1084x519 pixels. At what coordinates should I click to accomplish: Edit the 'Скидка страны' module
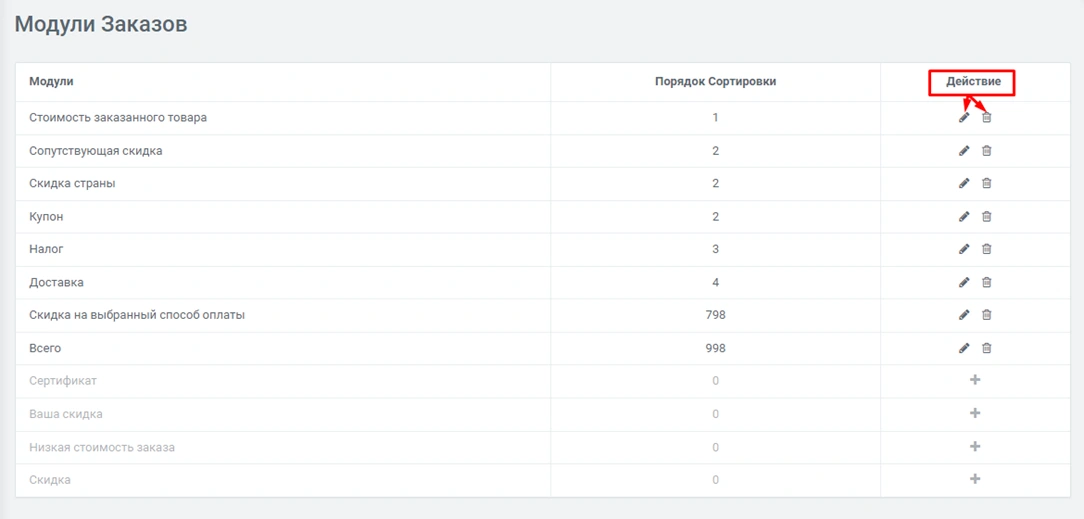[x=964, y=184]
